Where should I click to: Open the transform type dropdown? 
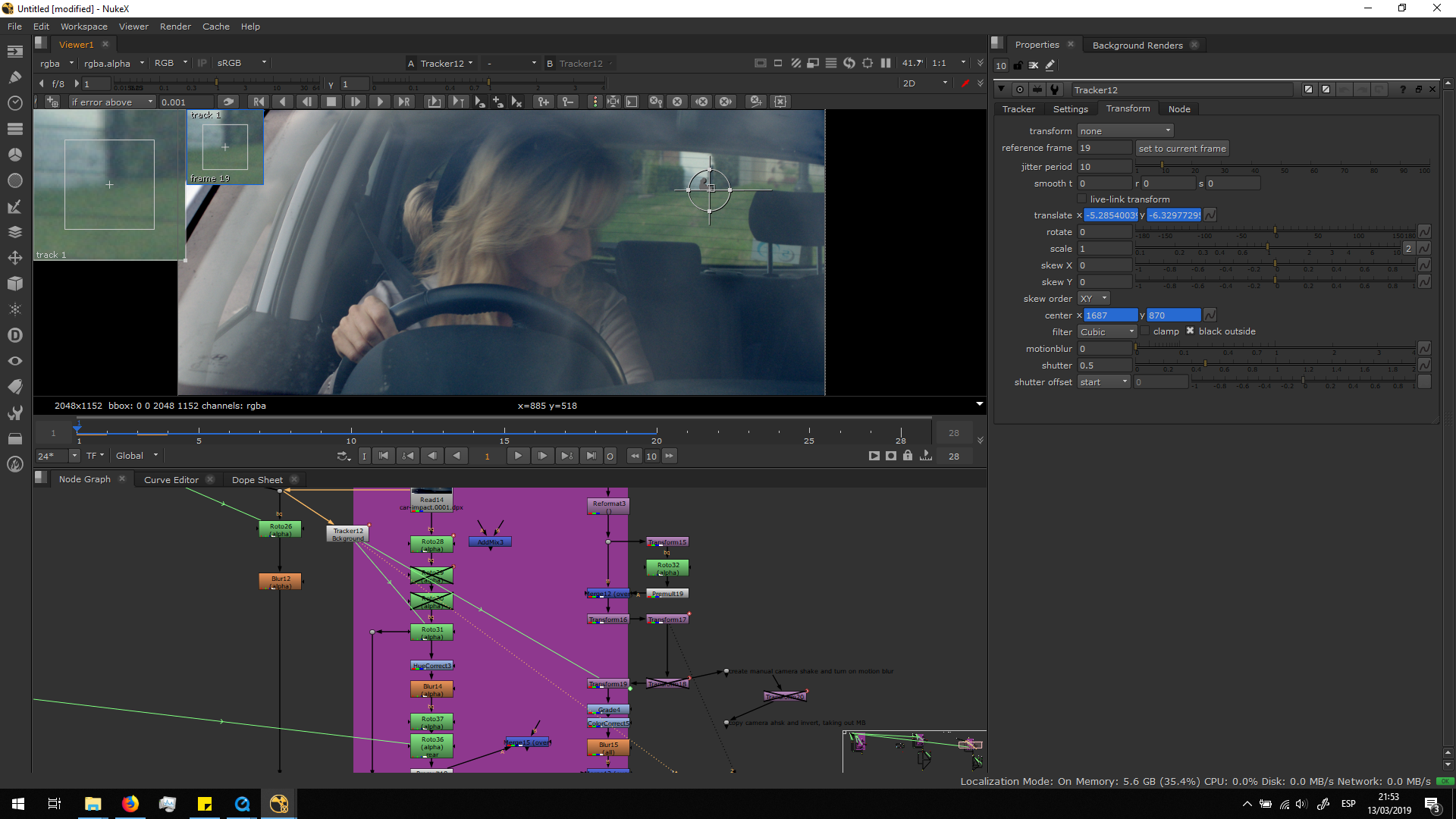coord(1125,131)
